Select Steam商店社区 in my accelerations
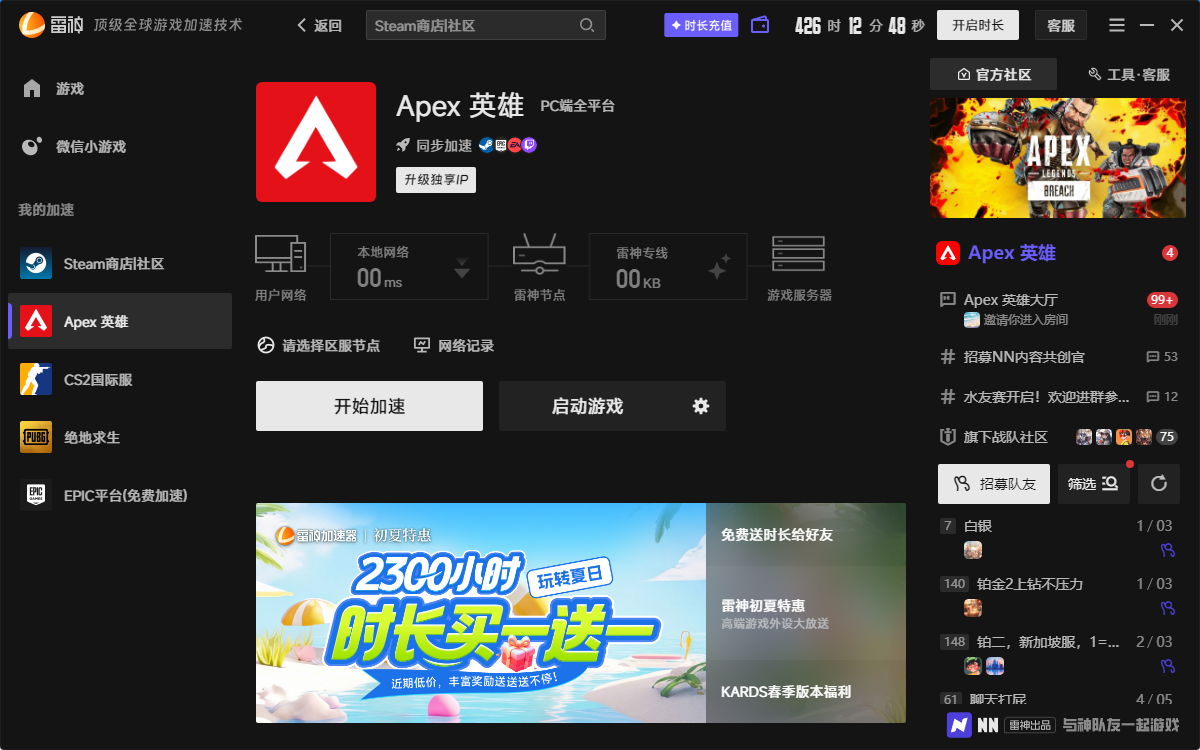1200x750 pixels. pos(120,264)
